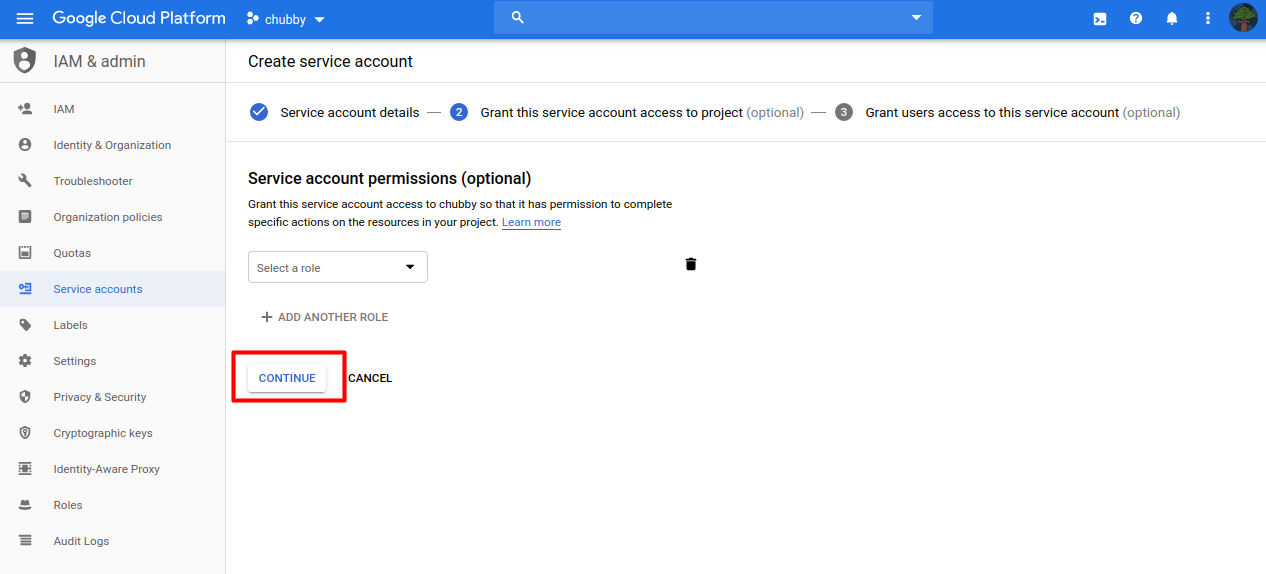Open Identity-Aware Proxy page
The height and width of the screenshot is (574, 1266).
point(112,469)
